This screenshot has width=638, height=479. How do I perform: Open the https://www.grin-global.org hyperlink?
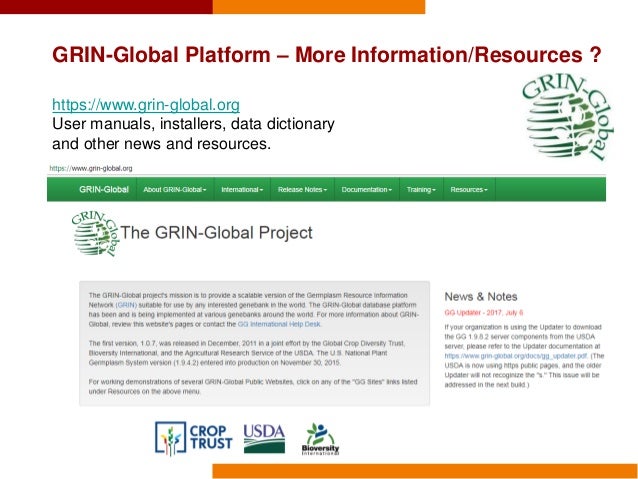146,105
